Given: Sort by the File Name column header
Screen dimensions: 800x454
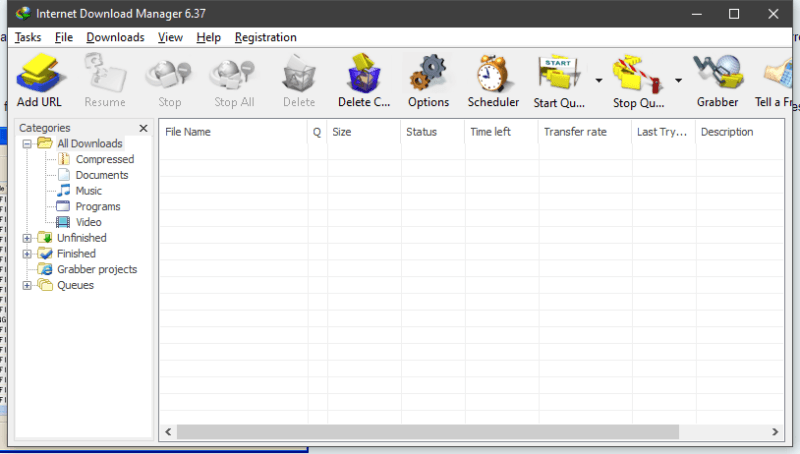Looking at the screenshot, I should point(233,132).
